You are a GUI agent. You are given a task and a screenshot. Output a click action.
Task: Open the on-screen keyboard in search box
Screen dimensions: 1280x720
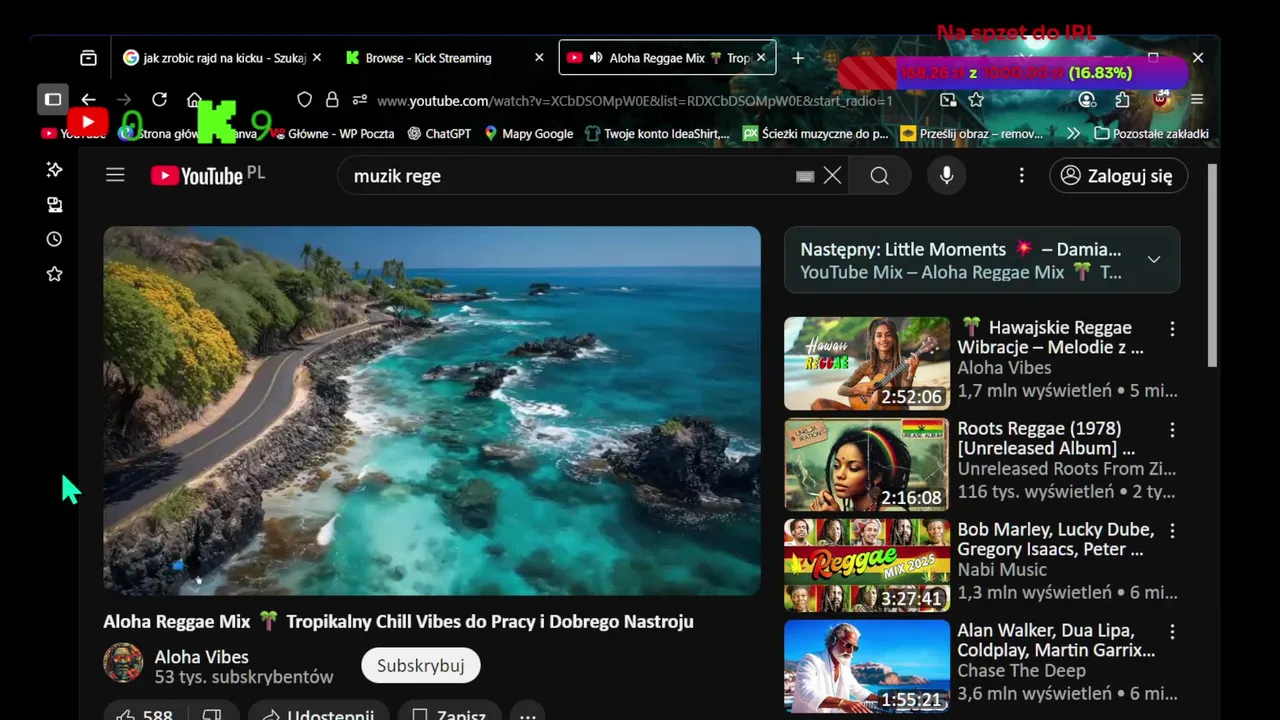tap(805, 176)
